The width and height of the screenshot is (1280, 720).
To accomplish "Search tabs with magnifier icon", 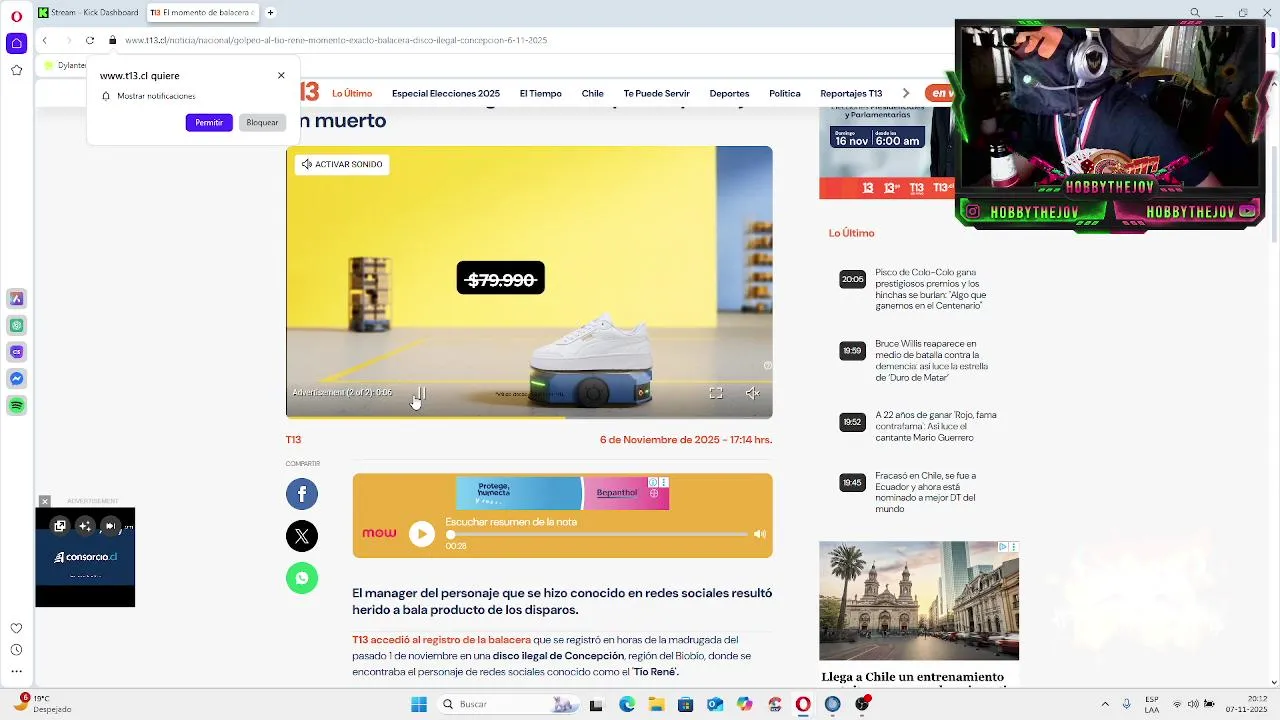I will pyautogui.click(x=1195, y=12).
